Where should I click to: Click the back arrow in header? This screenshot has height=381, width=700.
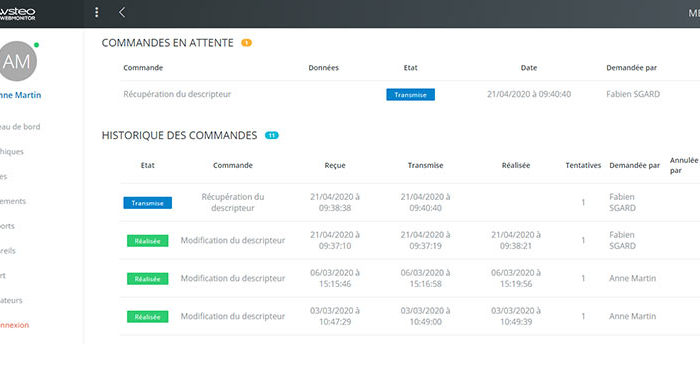pos(121,13)
